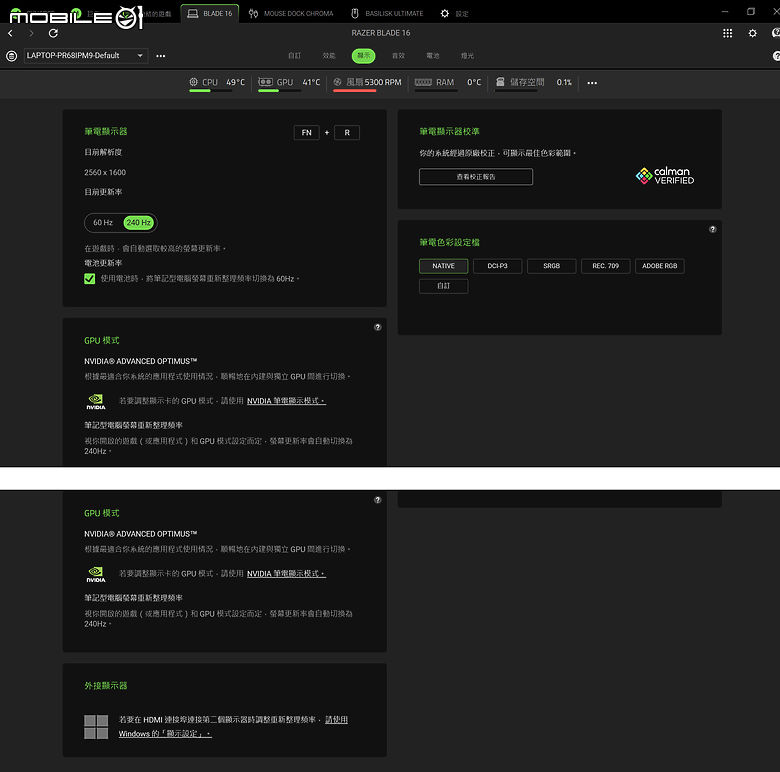This screenshot has height=772, width=780.
Task: Go back with the left arrow icon
Action: pyautogui.click(x=10, y=33)
